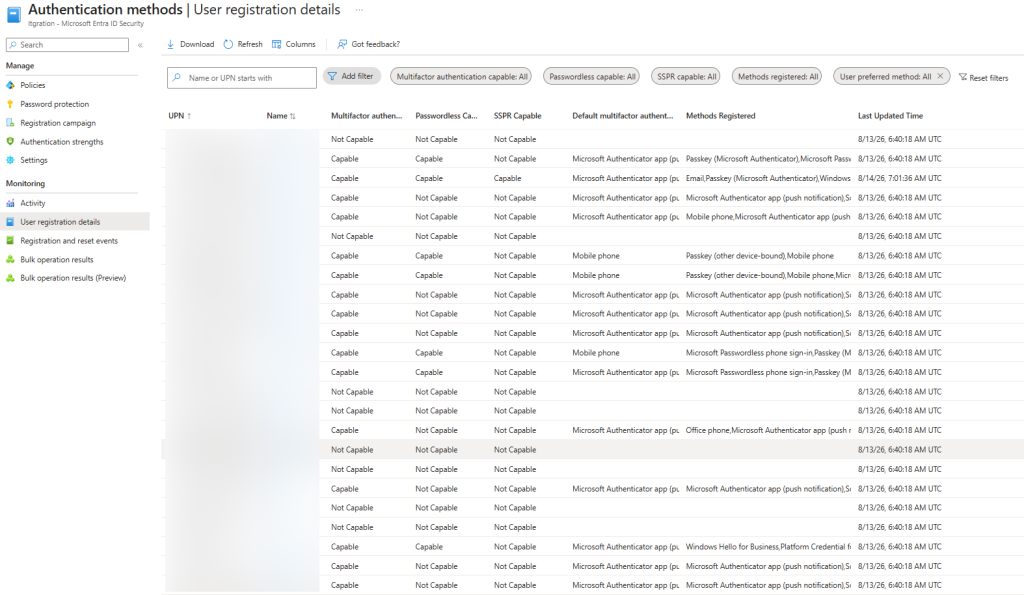Click the sidebar Search field
Image resolution: width=1024 pixels, height=595 pixels.
point(67,44)
